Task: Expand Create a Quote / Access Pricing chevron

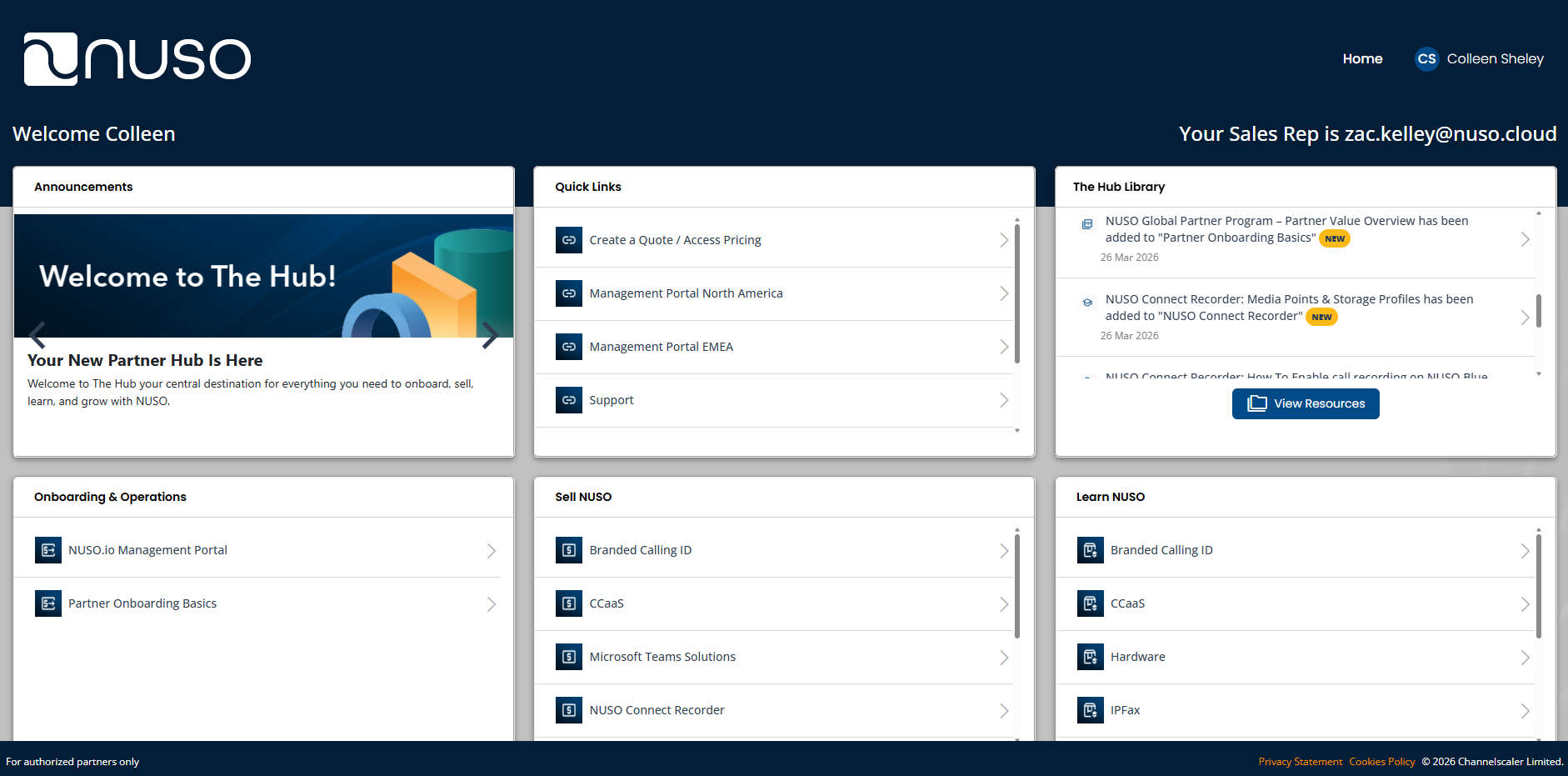Action: tap(1004, 240)
